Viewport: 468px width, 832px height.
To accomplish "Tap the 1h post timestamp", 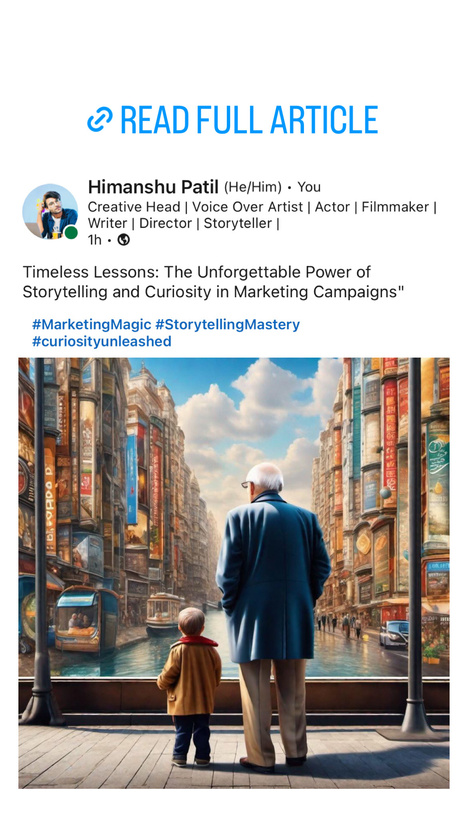I will [x=94, y=240].
